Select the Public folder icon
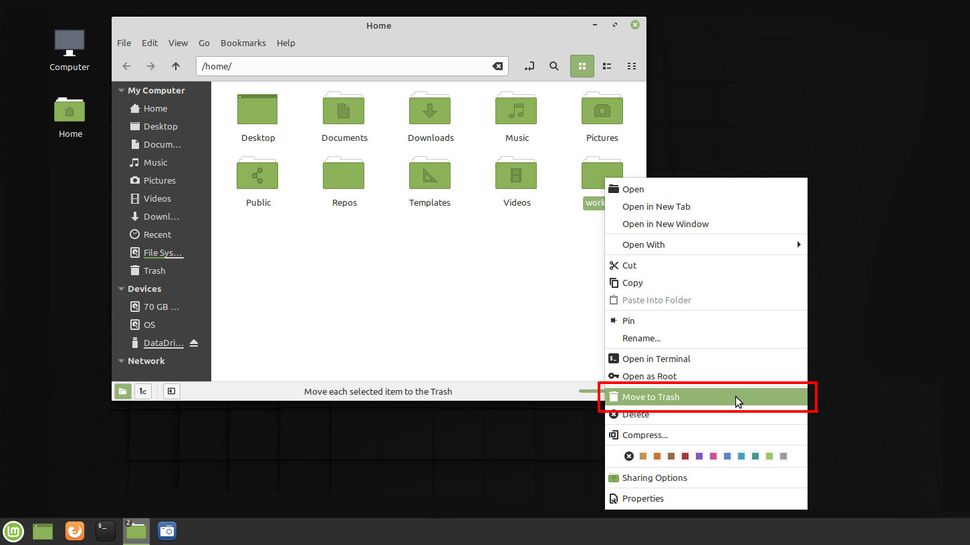The width and height of the screenshot is (970, 545). pyautogui.click(x=257, y=174)
